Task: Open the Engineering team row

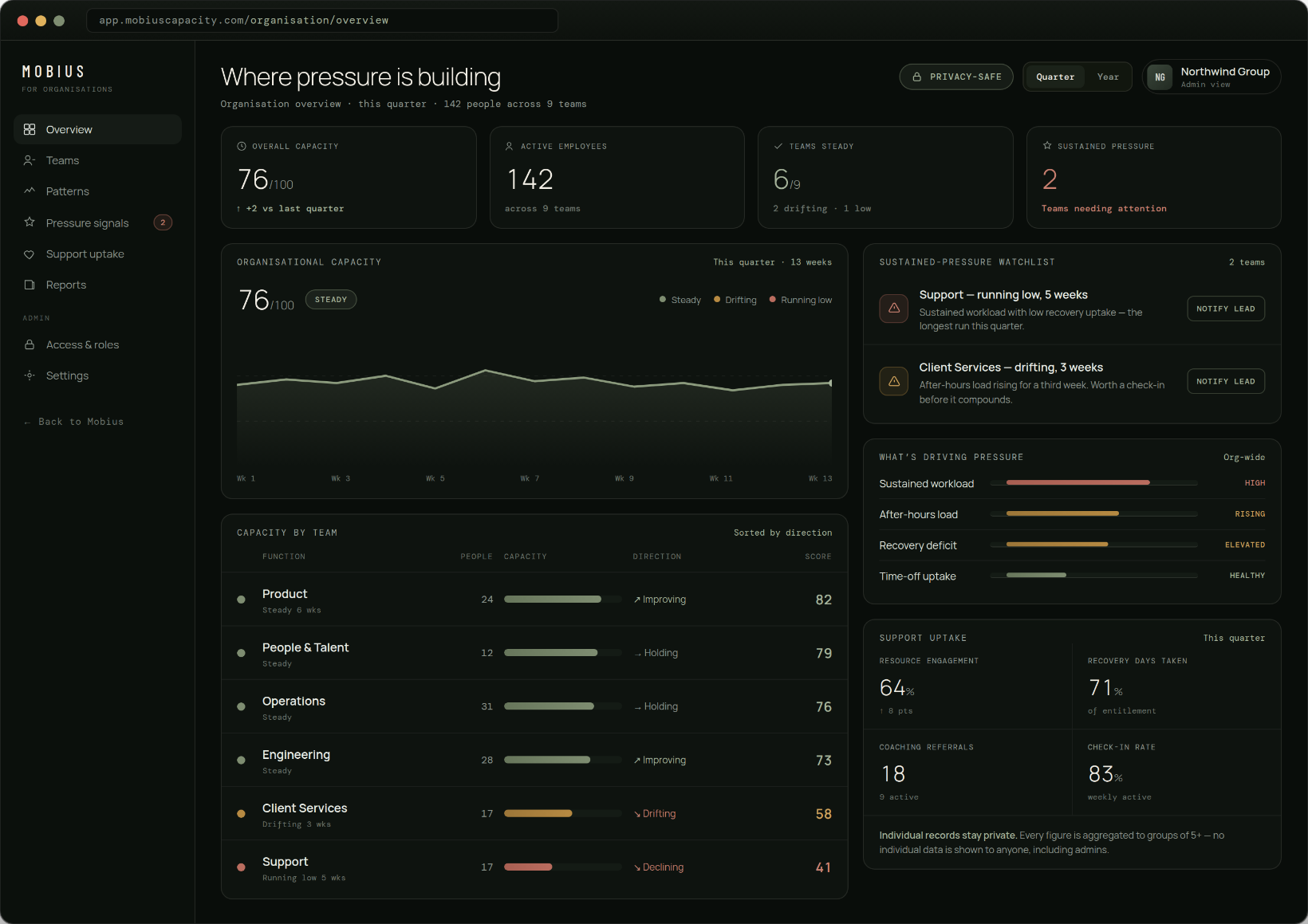Action: pyautogui.click(x=534, y=761)
